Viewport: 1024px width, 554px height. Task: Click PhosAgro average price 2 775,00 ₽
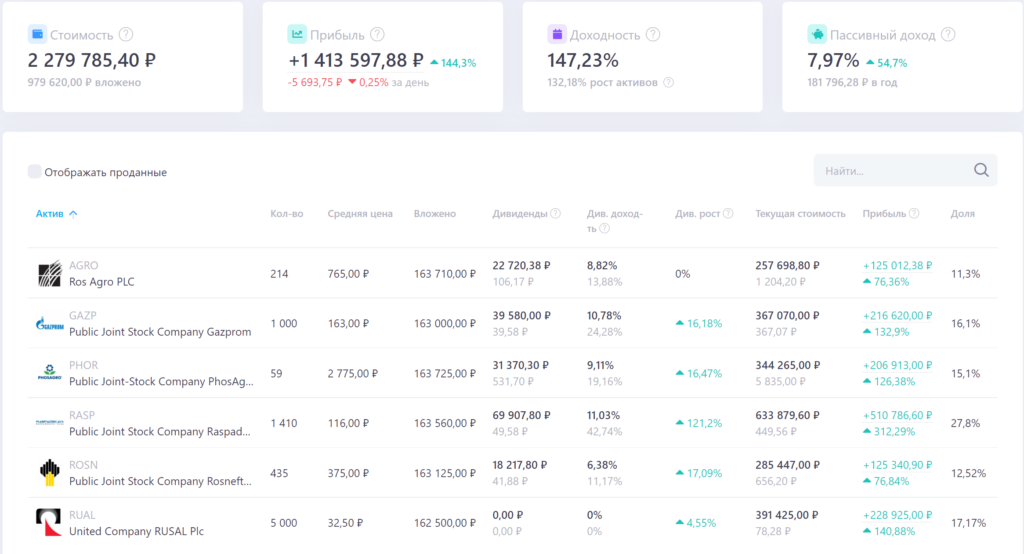tap(353, 373)
